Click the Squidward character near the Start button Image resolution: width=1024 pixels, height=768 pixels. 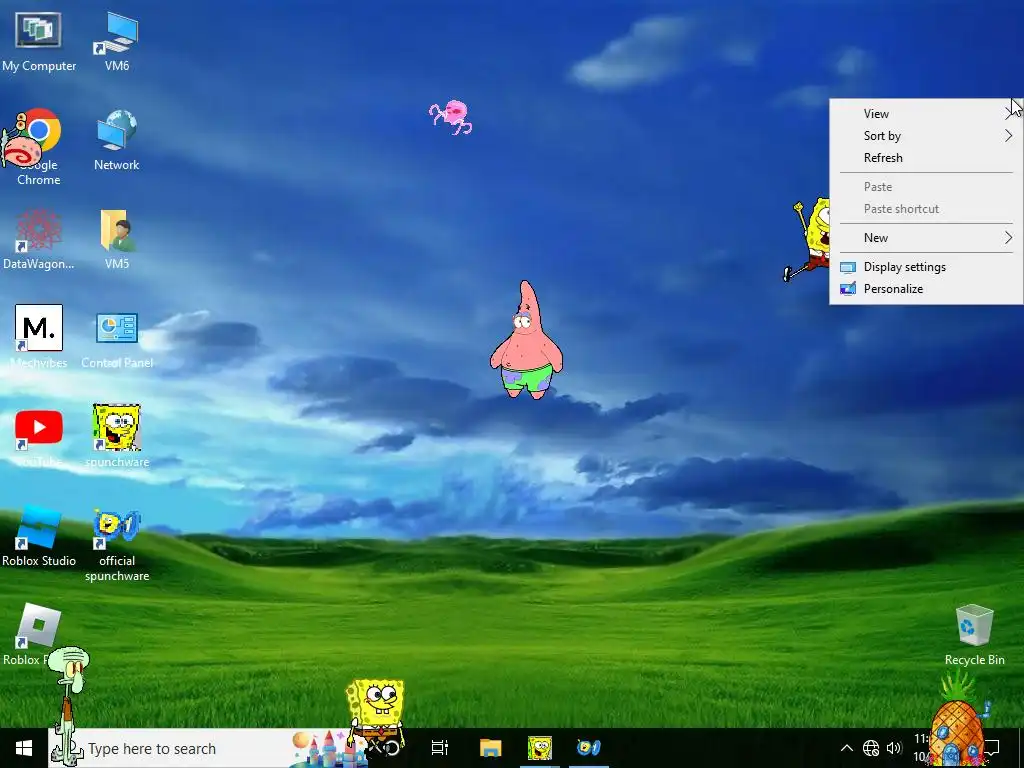[x=69, y=704]
